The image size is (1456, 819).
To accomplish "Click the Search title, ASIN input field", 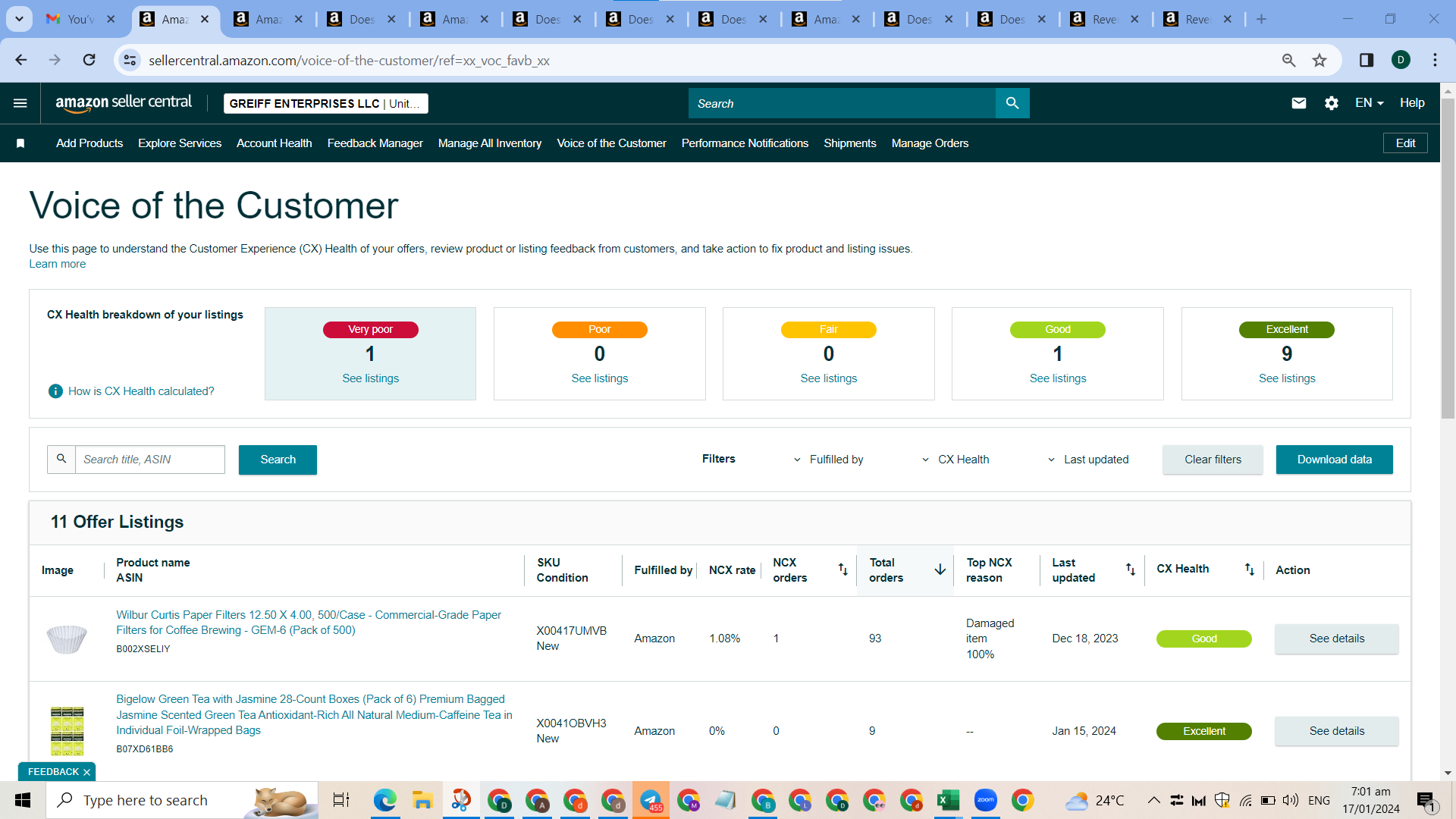I will (x=150, y=460).
